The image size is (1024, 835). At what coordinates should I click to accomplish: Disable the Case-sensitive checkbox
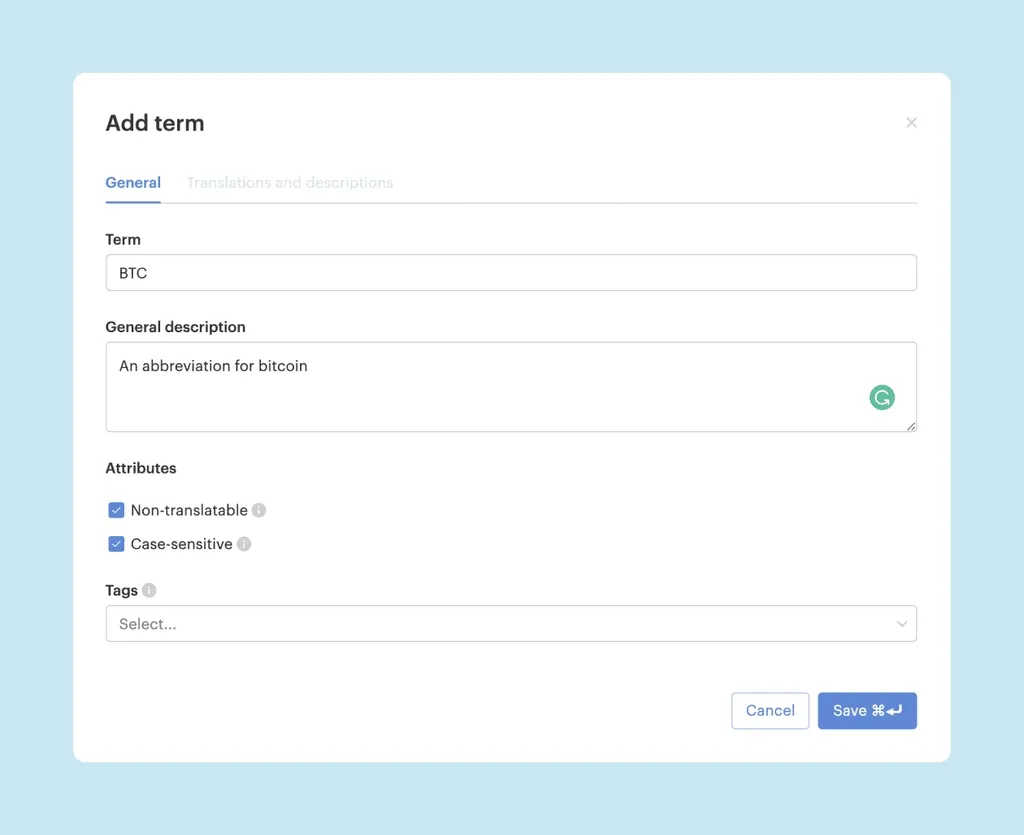click(116, 544)
